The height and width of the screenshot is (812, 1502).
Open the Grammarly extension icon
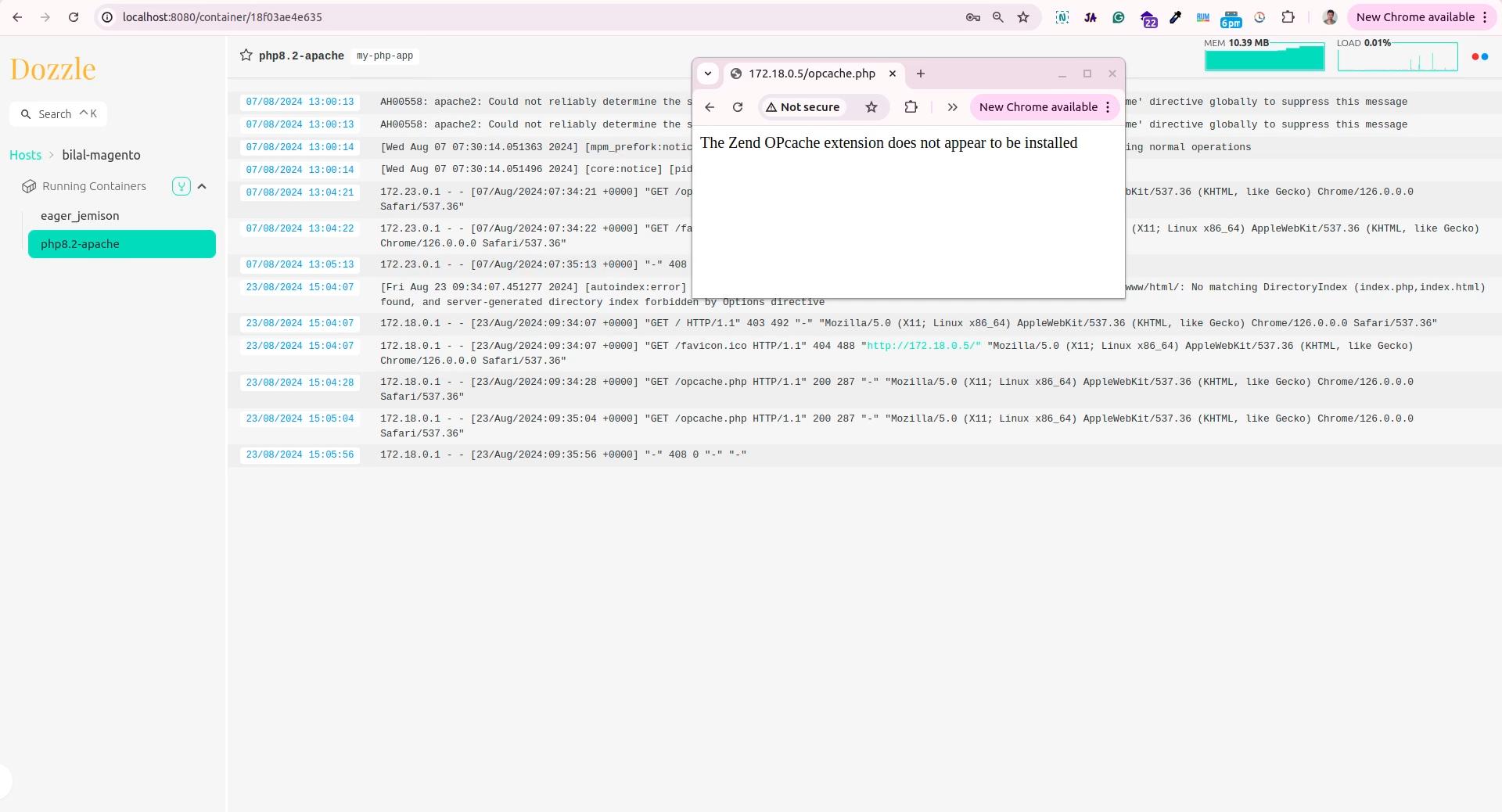tap(1119, 17)
